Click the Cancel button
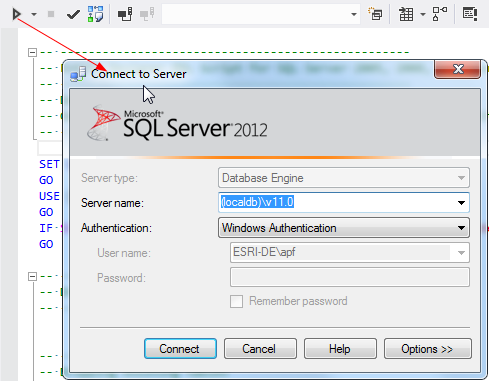 click(260, 349)
